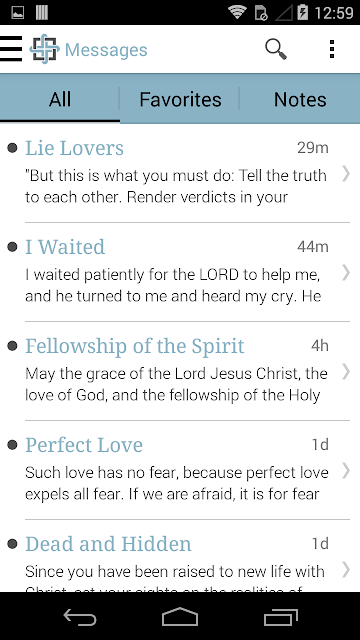Image resolution: width=360 pixels, height=640 pixels.
Task: Tap unread dot beside Lie Lovers
Action: click(x=13, y=148)
